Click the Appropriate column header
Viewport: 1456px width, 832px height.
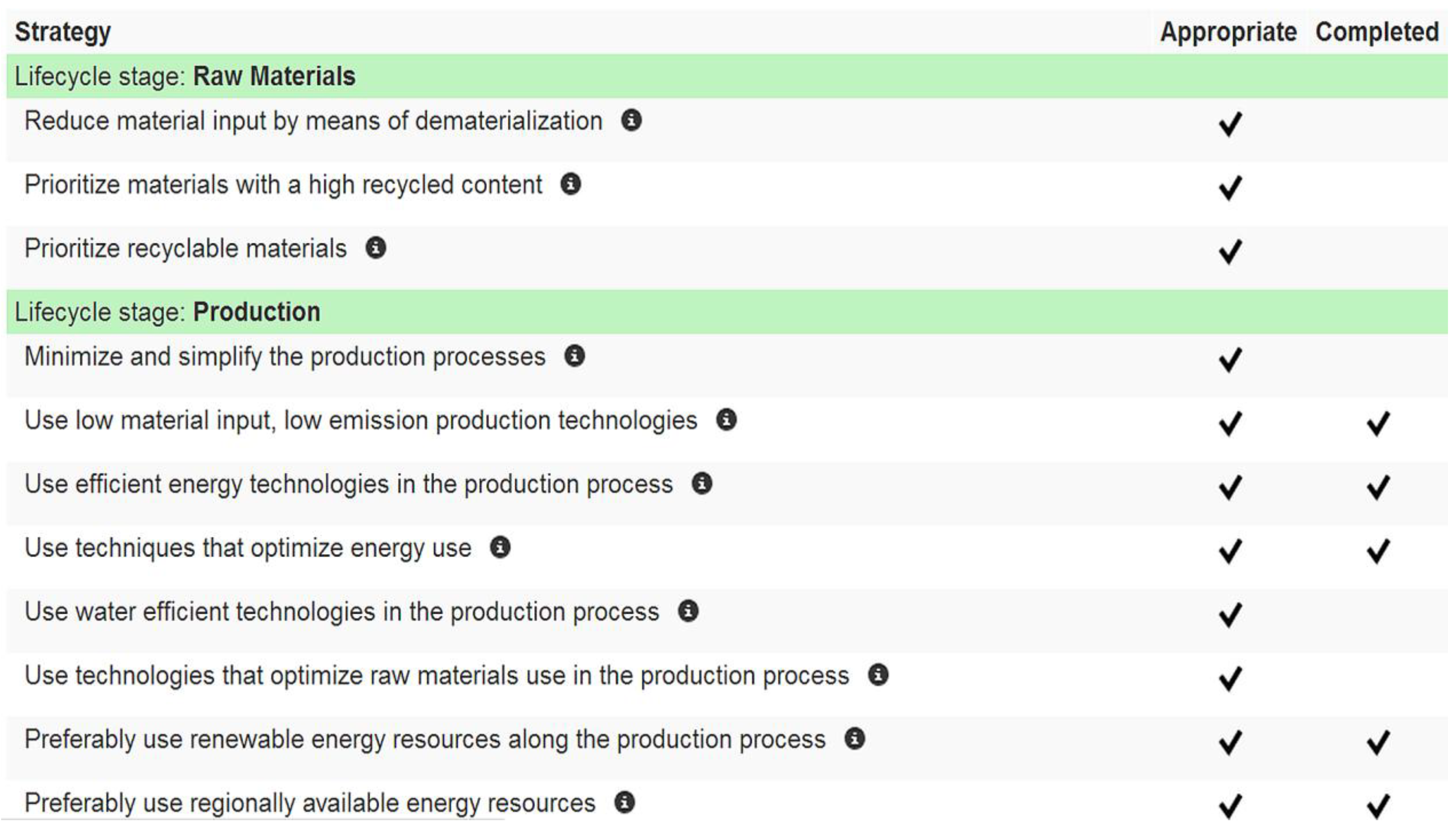(x=1228, y=32)
